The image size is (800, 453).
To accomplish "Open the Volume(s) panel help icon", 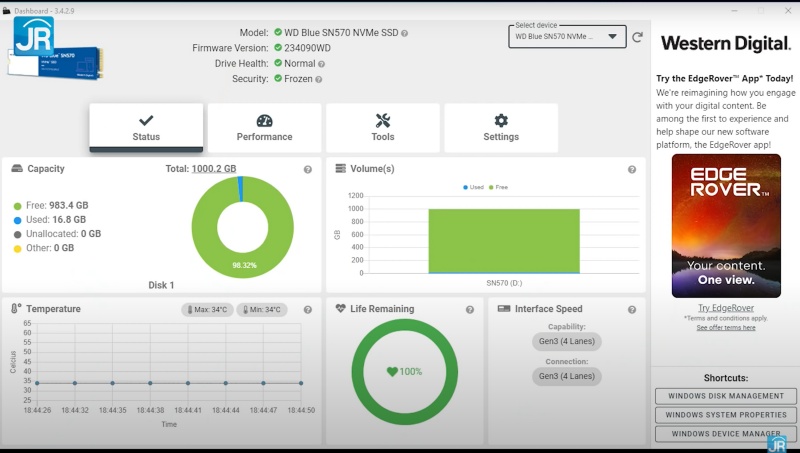I will coord(632,170).
